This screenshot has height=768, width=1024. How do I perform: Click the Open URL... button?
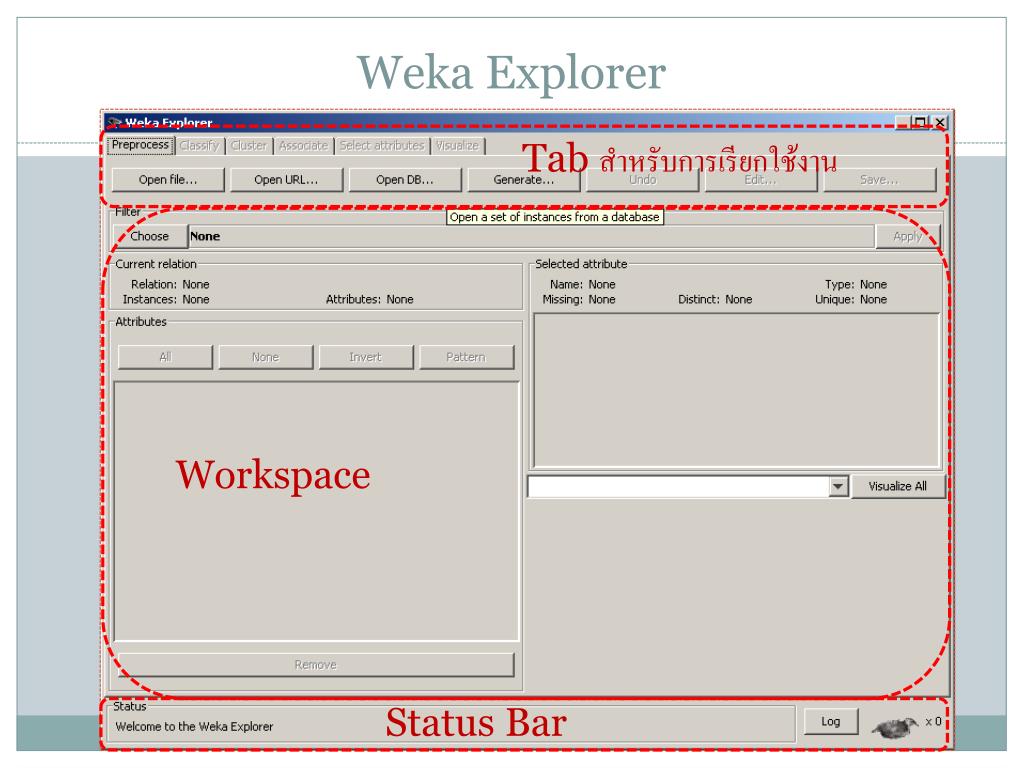point(286,180)
